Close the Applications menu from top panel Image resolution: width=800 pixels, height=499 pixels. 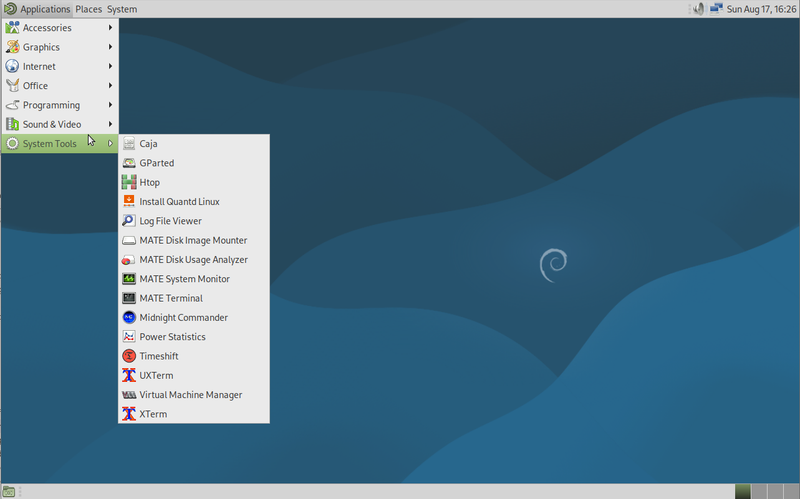click(37, 9)
